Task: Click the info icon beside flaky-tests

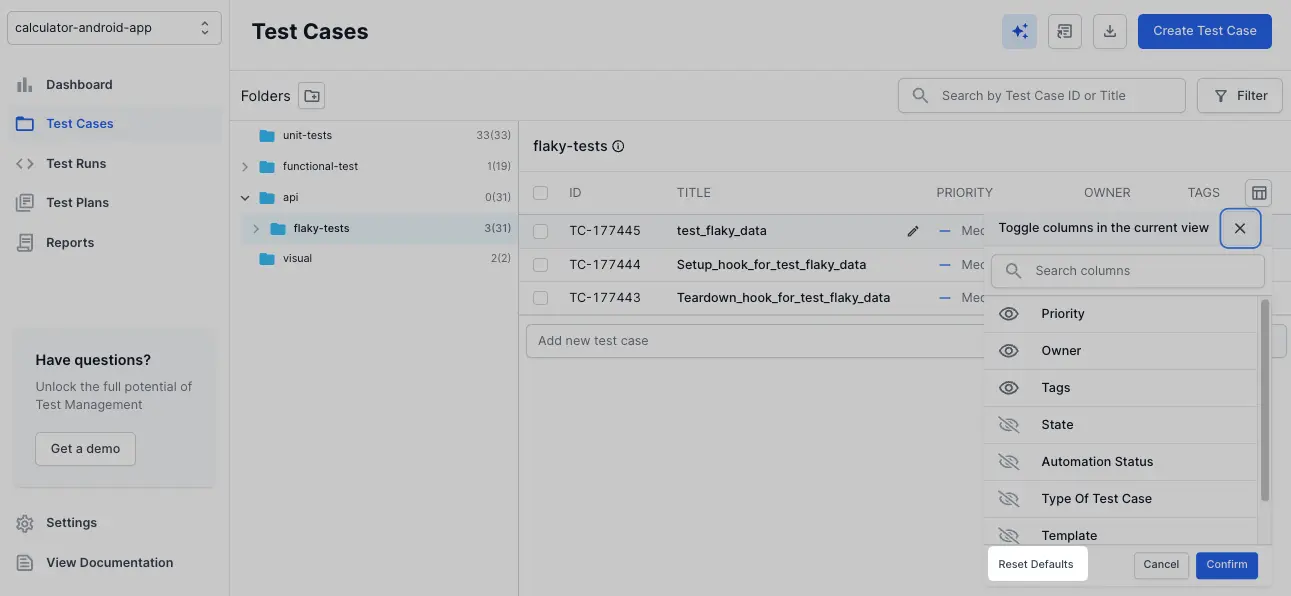Action: 618,146
